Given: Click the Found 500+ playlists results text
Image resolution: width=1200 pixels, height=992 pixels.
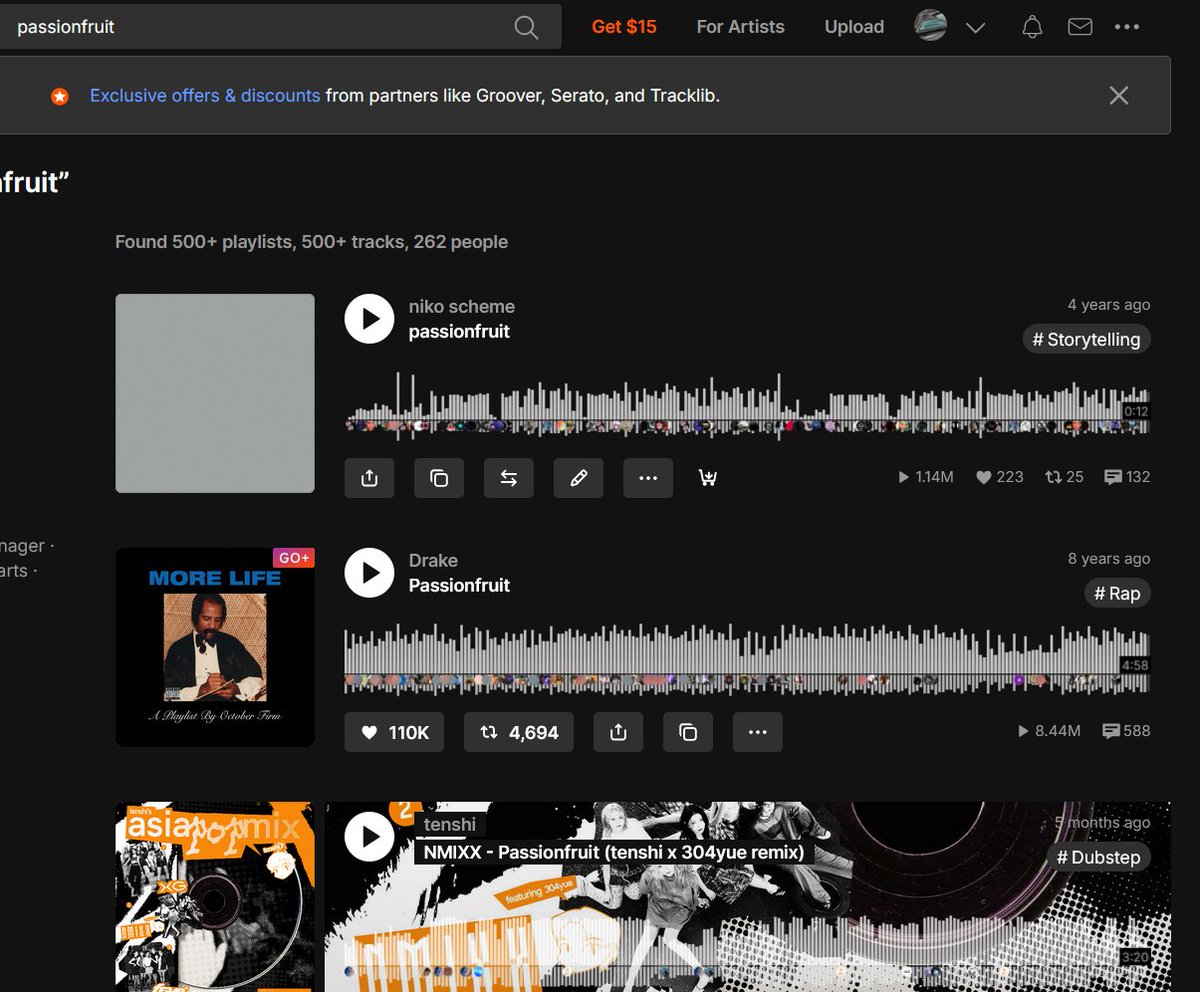Looking at the screenshot, I should point(311,242).
